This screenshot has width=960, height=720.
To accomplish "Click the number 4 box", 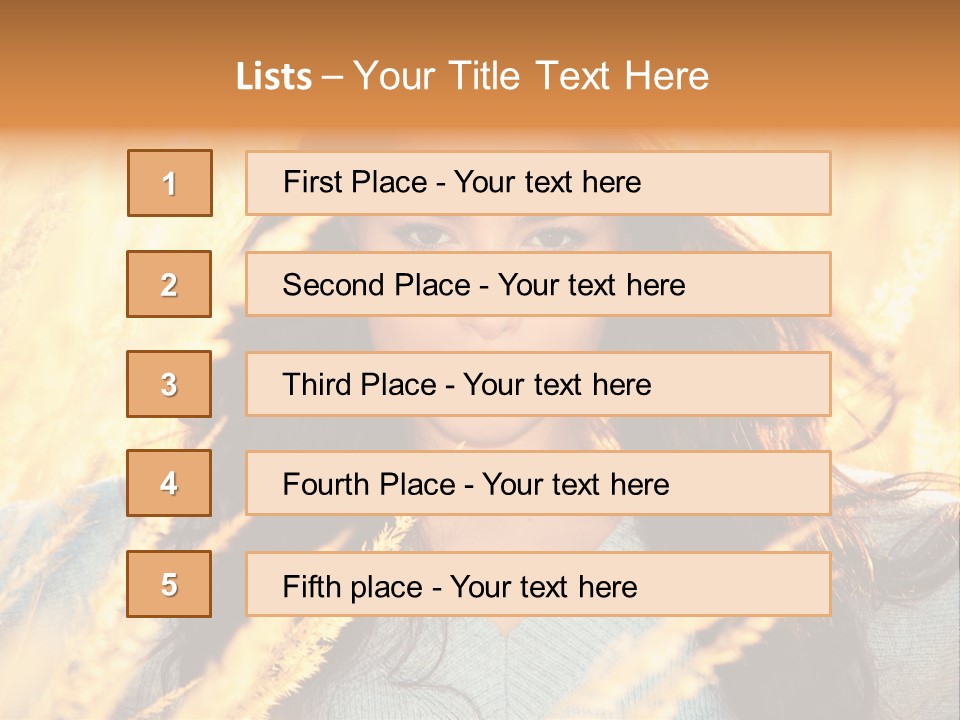I will 170,483.
